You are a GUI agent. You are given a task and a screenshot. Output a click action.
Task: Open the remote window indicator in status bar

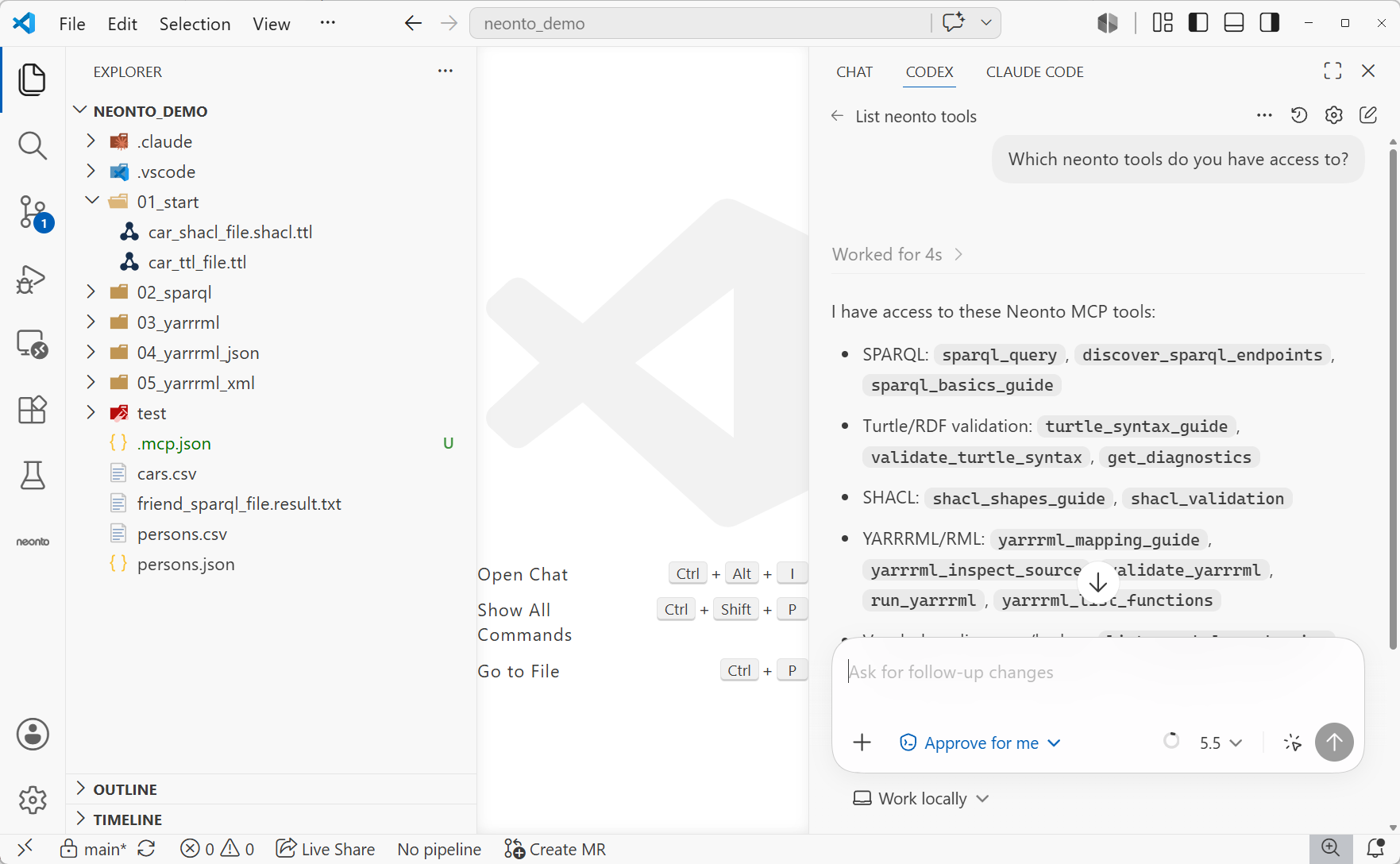[25, 848]
